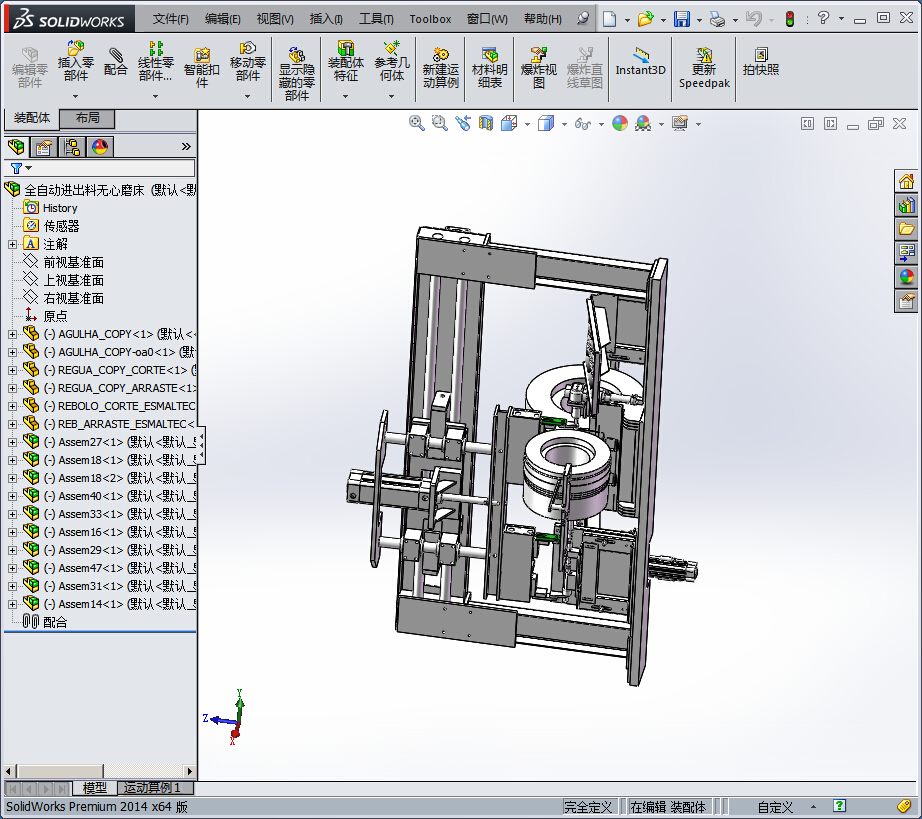
Task: Open Appearances task pane icon
Action: [906, 277]
